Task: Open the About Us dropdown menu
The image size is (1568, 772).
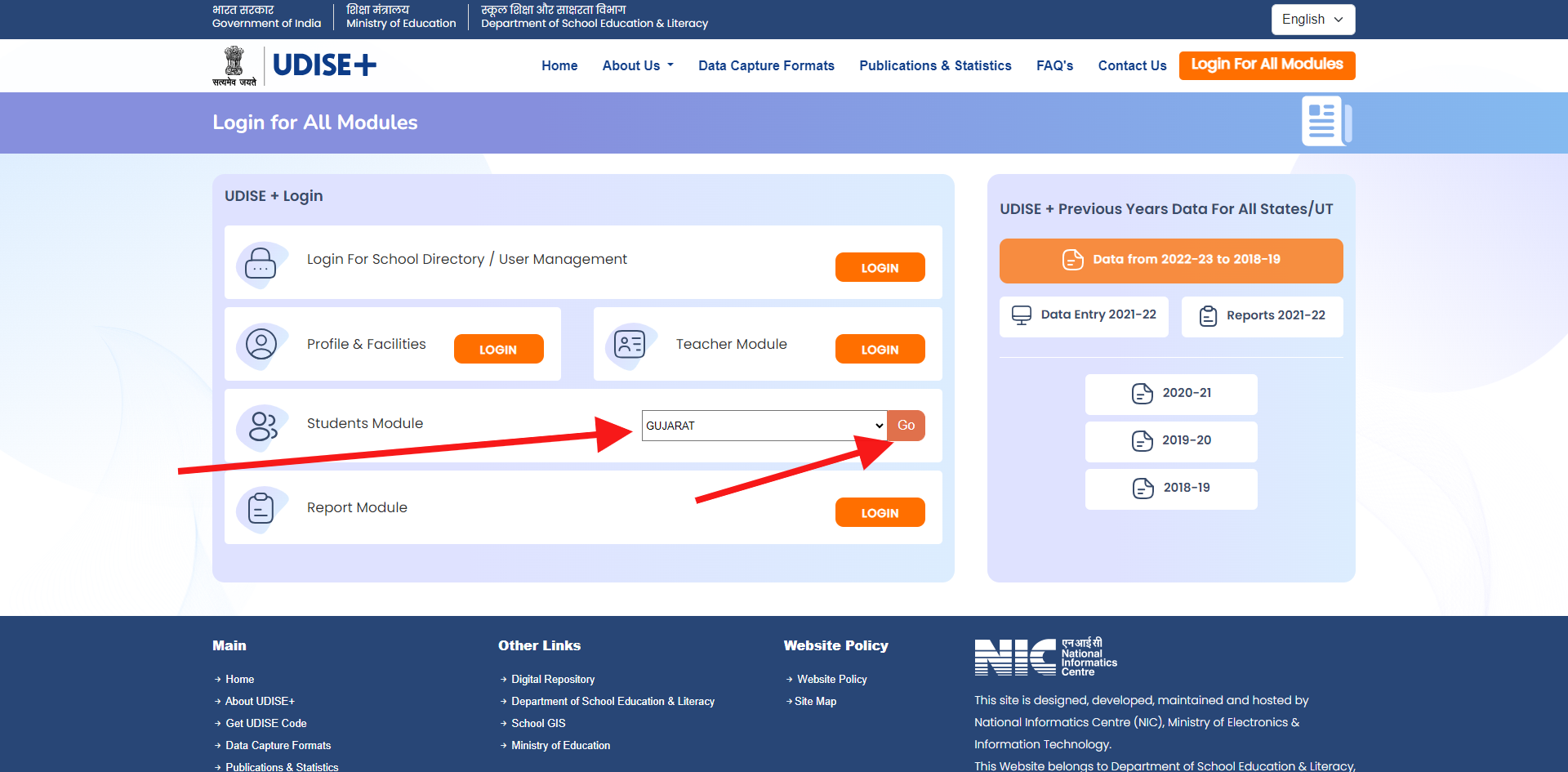Action: [x=637, y=65]
